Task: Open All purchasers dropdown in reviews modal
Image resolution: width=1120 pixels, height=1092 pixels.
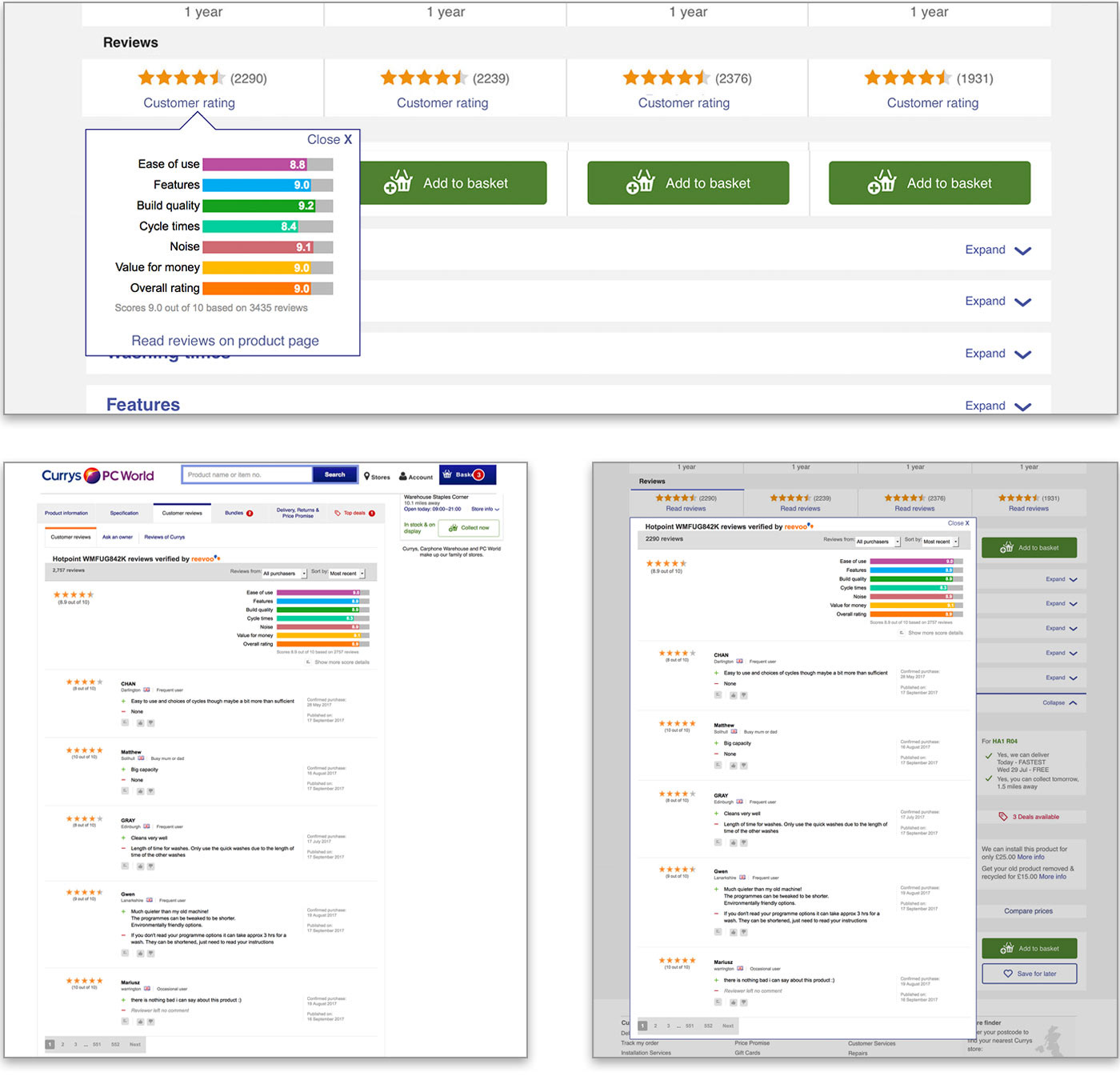Action: (878, 542)
